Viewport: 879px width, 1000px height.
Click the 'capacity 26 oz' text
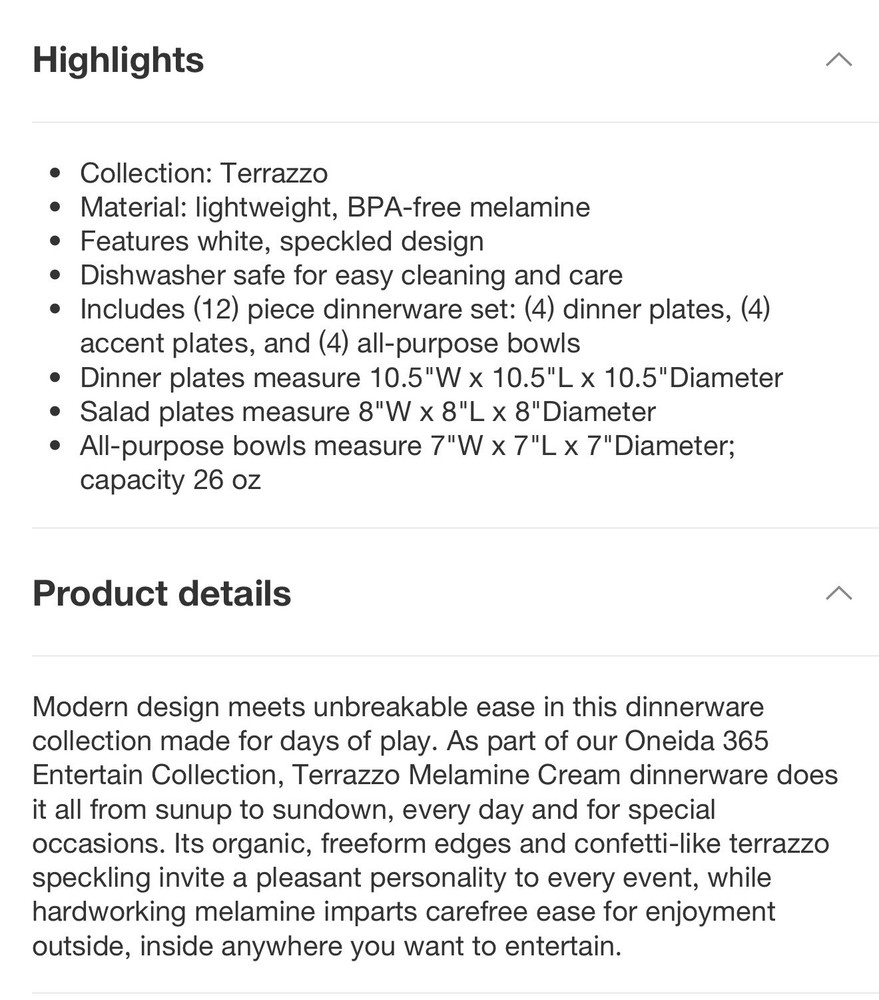[170, 480]
